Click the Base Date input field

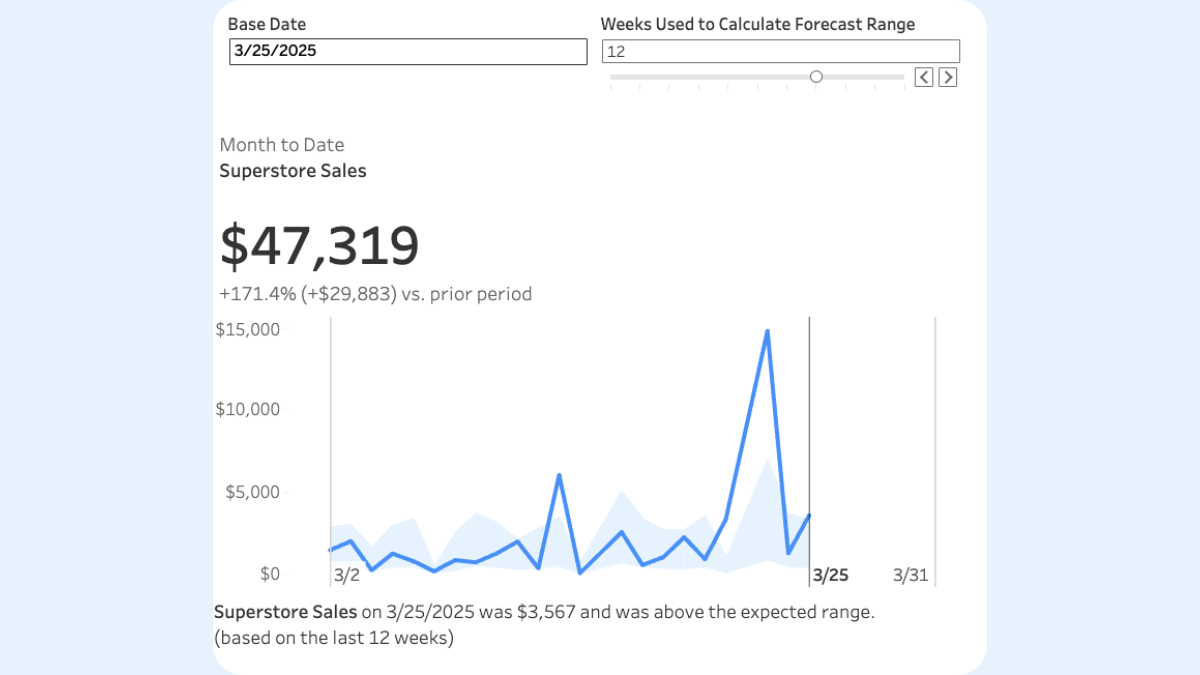pos(407,51)
